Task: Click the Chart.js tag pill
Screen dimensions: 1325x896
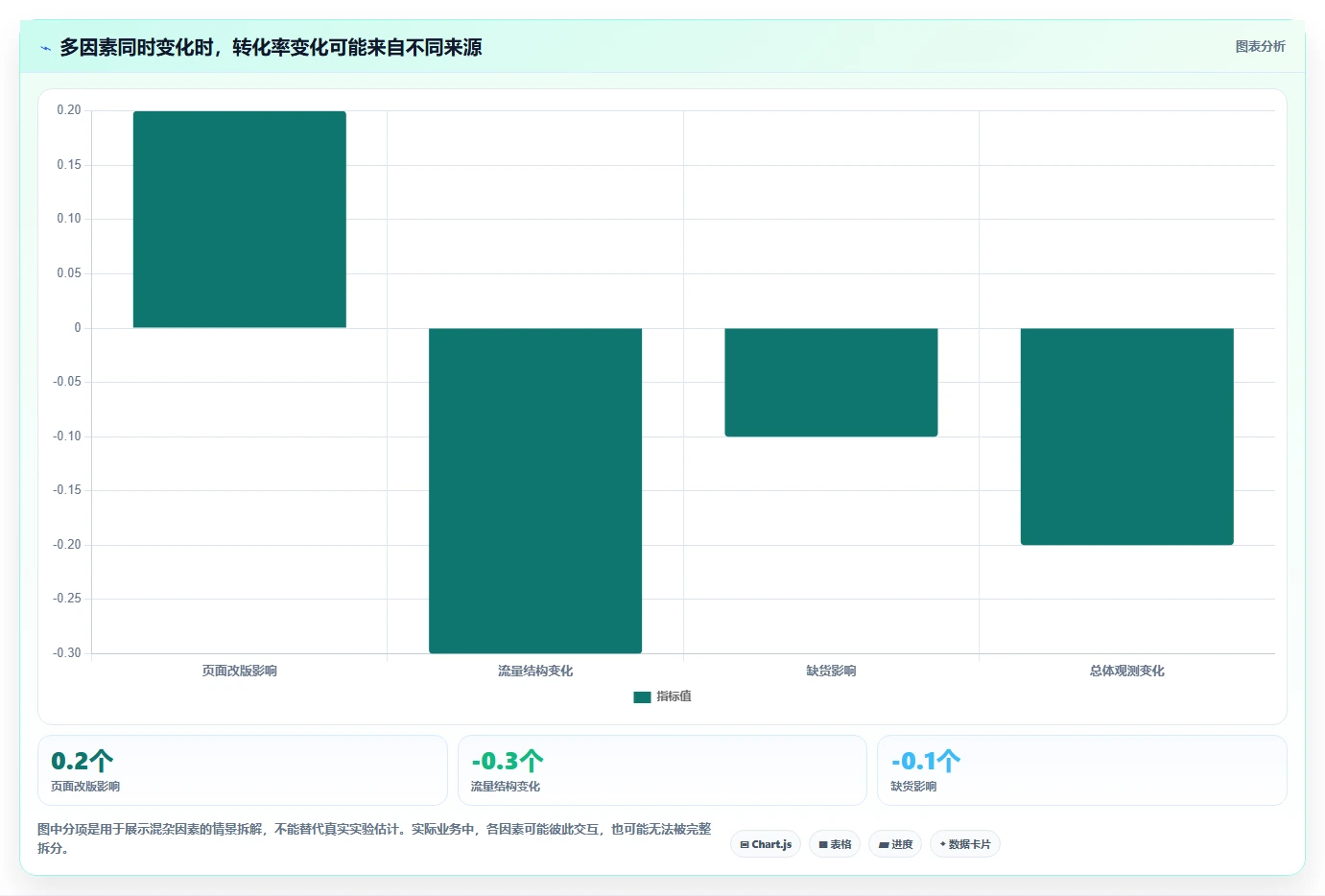Action: click(766, 844)
